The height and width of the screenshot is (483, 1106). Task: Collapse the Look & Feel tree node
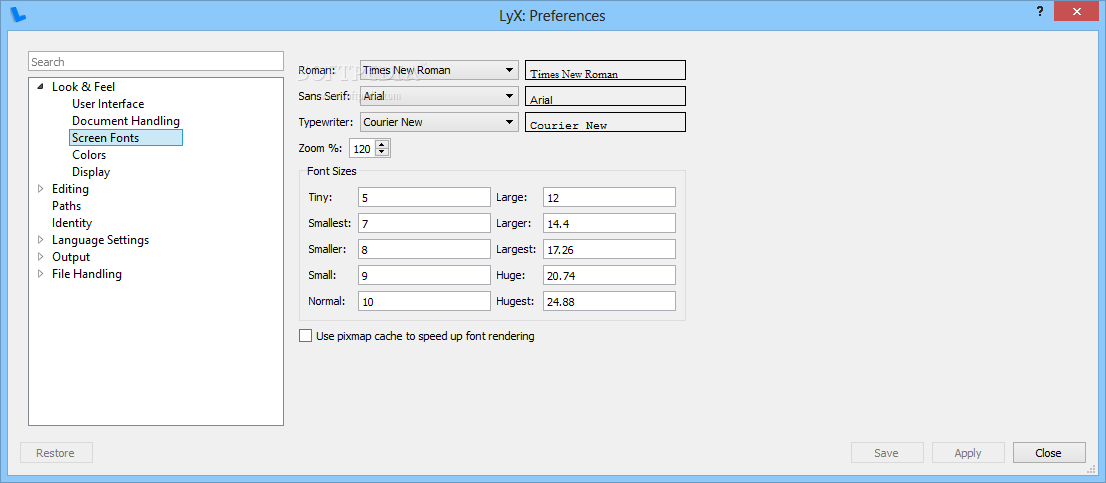[x=40, y=87]
